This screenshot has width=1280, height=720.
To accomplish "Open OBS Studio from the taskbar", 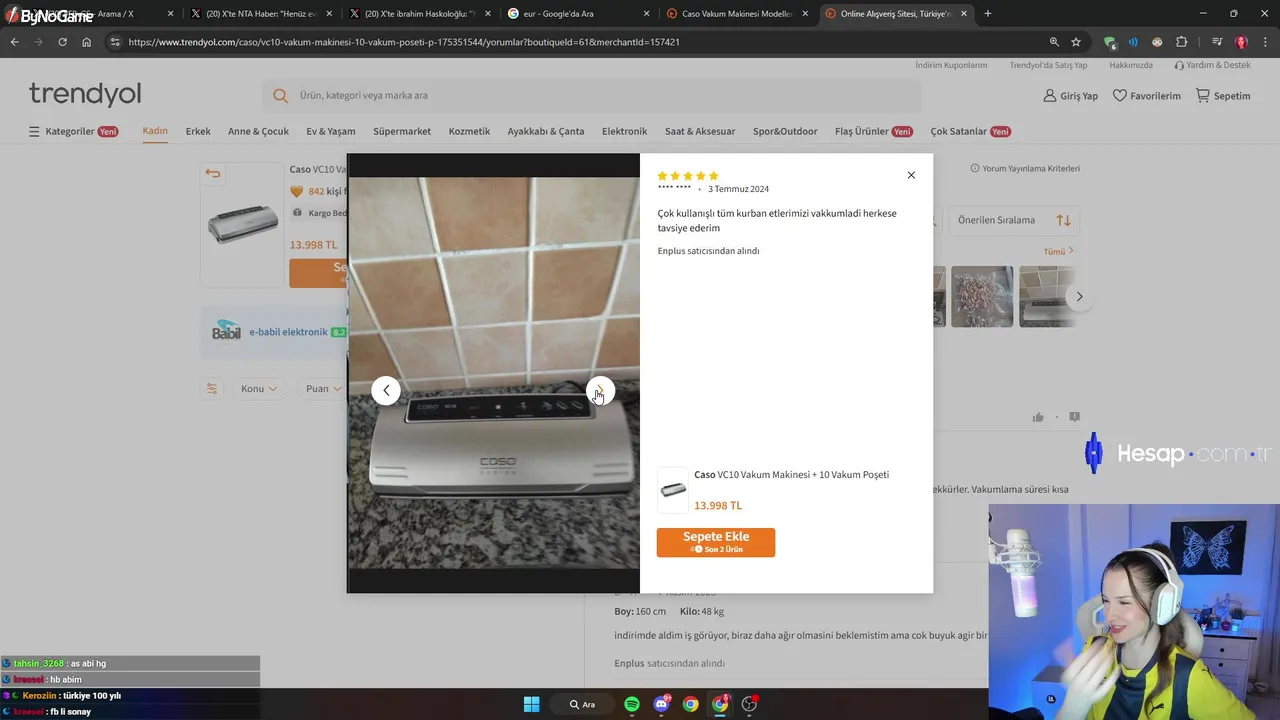I will (749, 704).
